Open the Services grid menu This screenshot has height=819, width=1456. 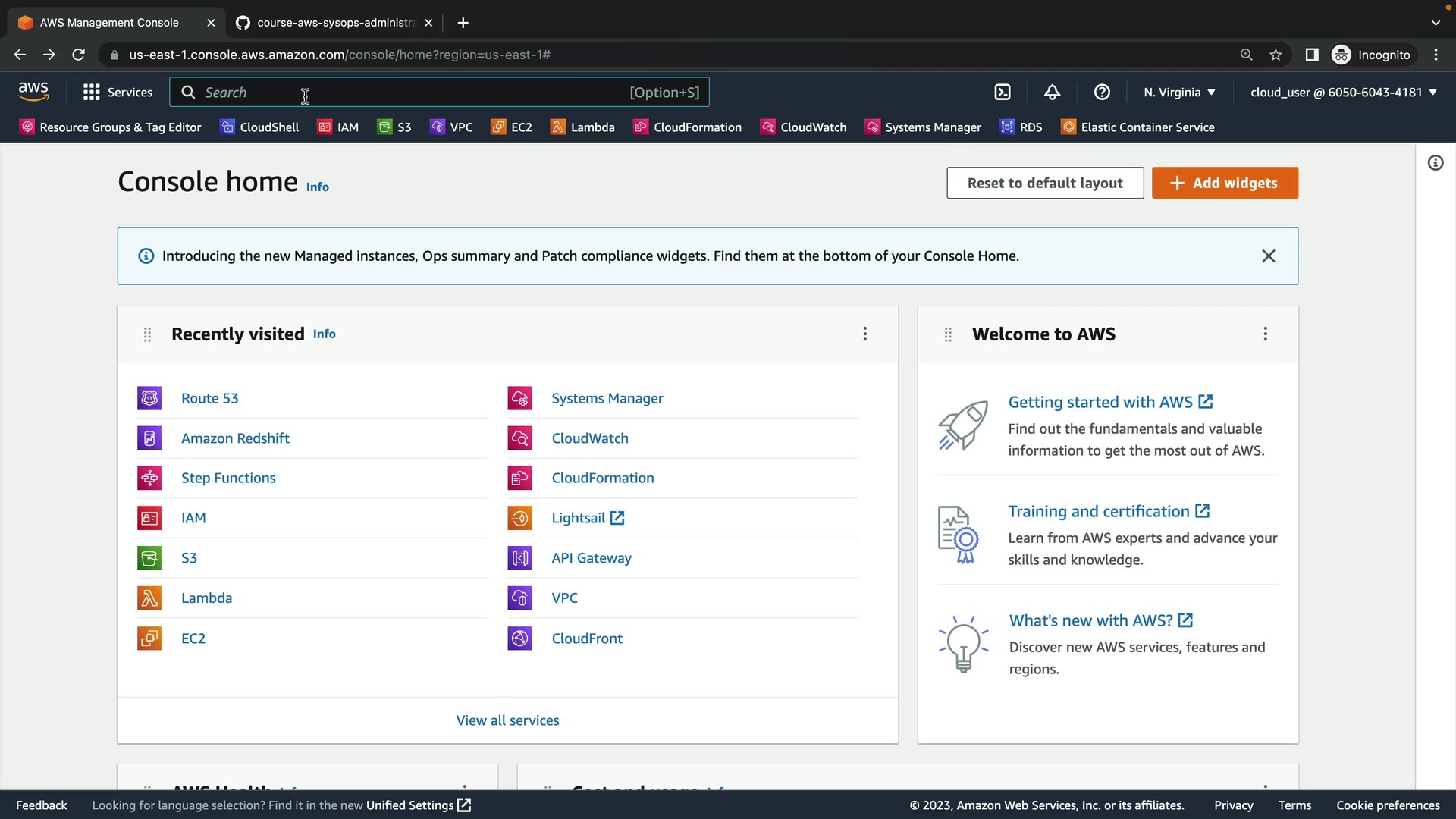(x=118, y=93)
